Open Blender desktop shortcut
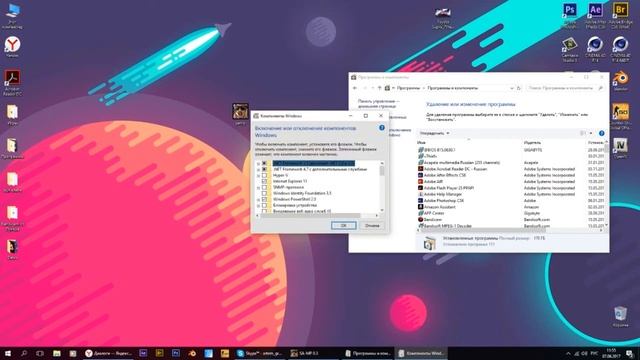640x360 pixels. (620, 80)
